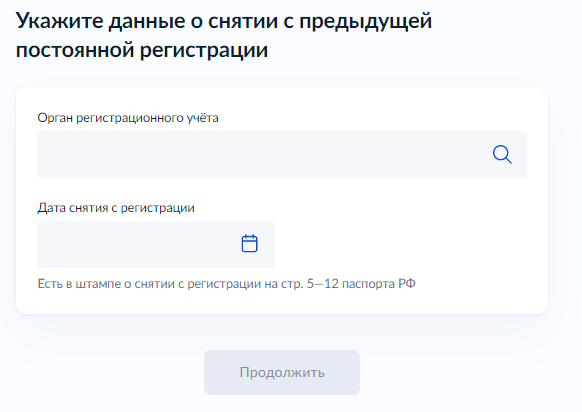The image size is (582, 412).
Task: Click blank page background left of Продолжить
Action: tap(104, 372)
